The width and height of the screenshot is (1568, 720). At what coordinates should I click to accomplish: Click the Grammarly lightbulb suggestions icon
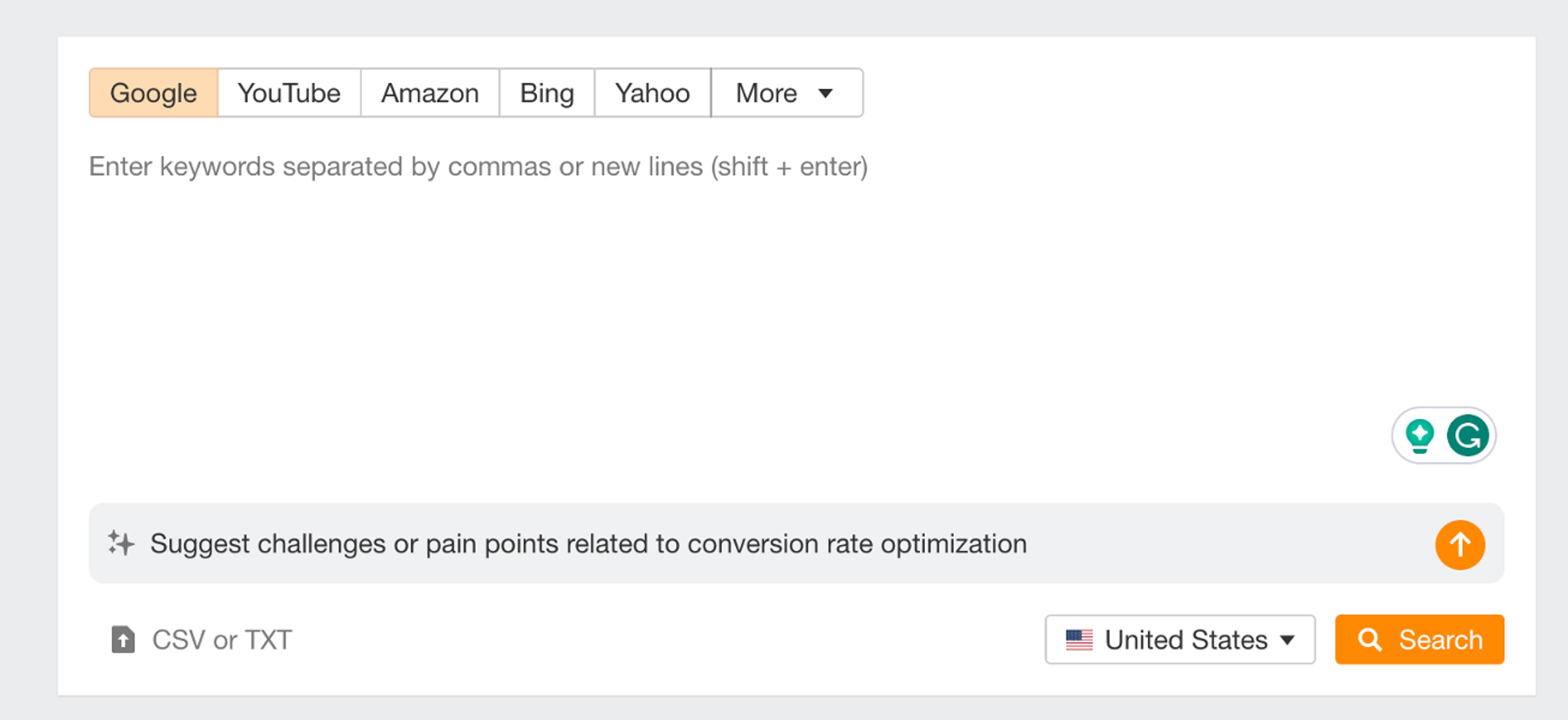coord(1419,436)
